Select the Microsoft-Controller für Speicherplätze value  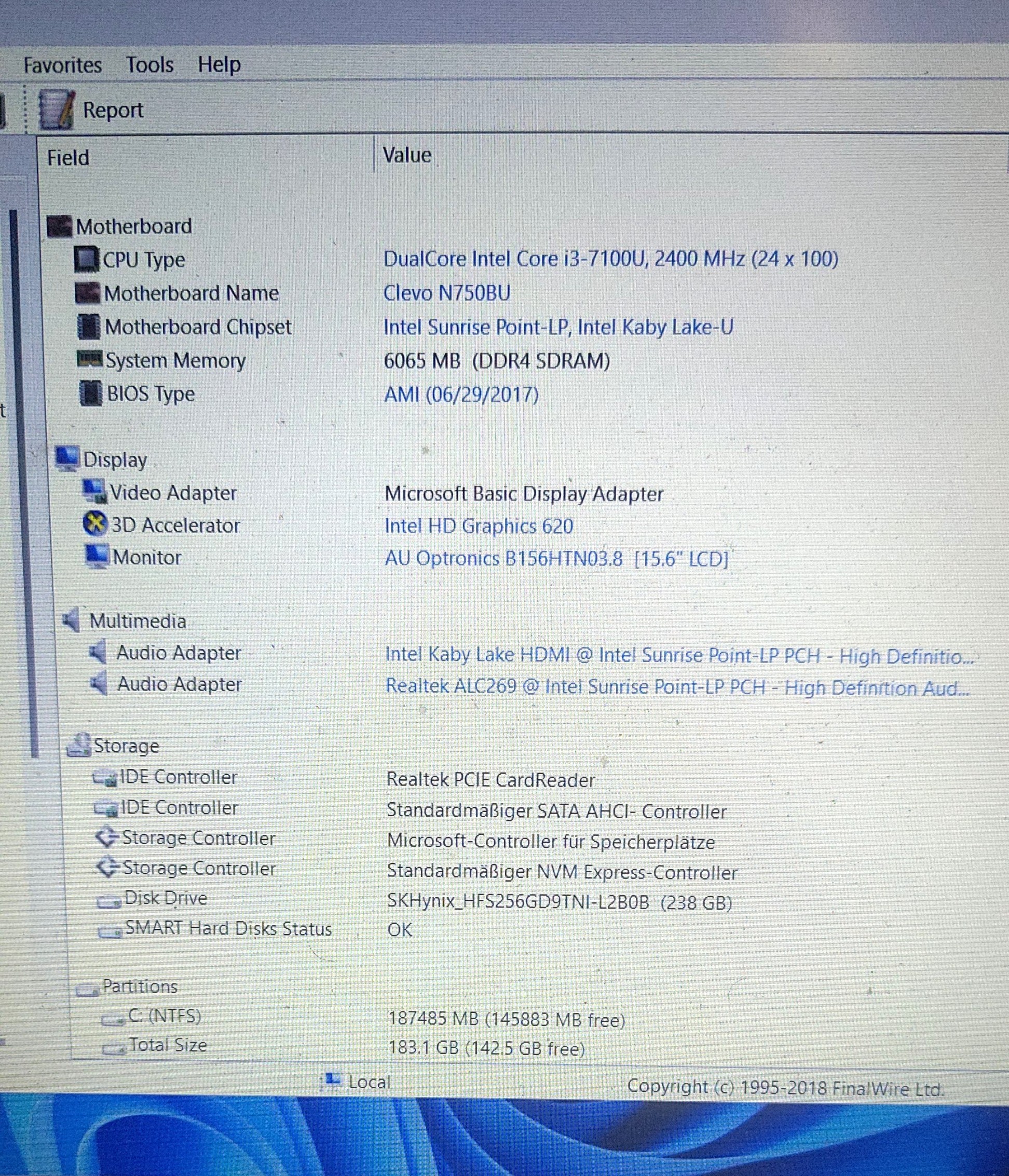551,842
